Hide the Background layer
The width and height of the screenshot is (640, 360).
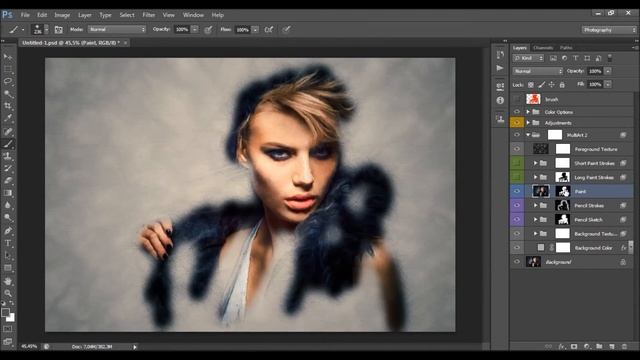pyautogui.click(x=517, y=262)
